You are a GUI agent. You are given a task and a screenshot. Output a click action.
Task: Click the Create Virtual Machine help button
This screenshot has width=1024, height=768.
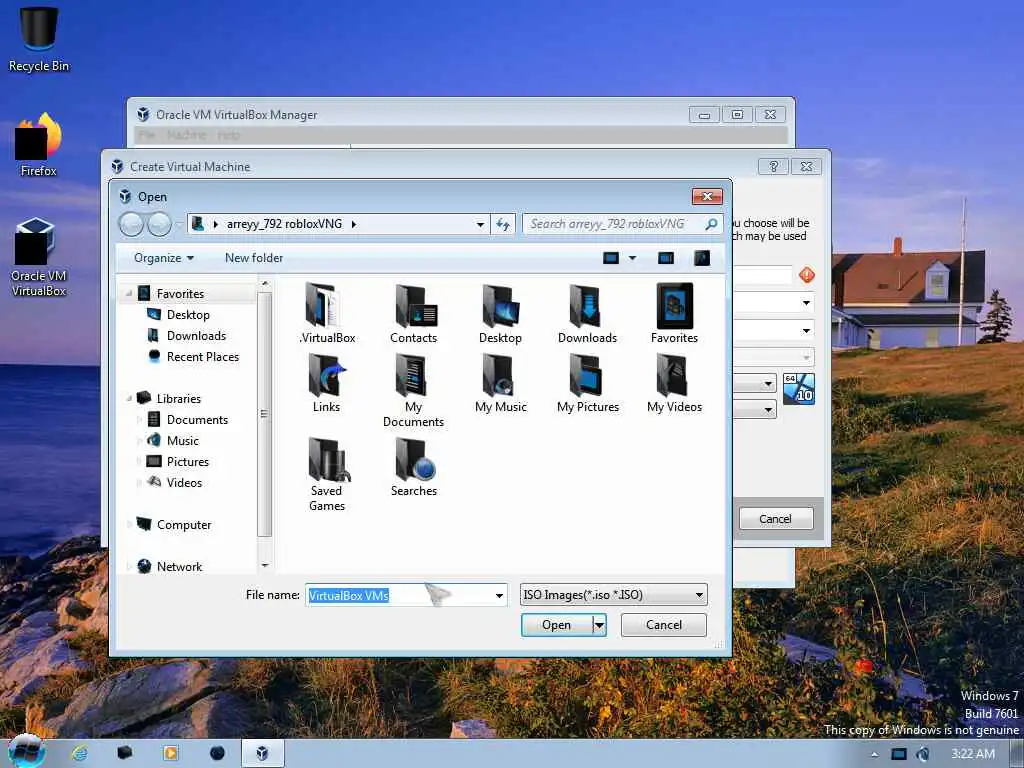tap(773, 167)
